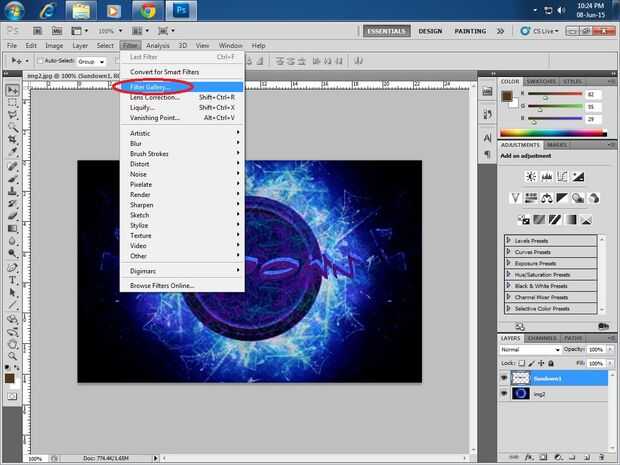Hide the img2 layer

click(x=504, y=394)
